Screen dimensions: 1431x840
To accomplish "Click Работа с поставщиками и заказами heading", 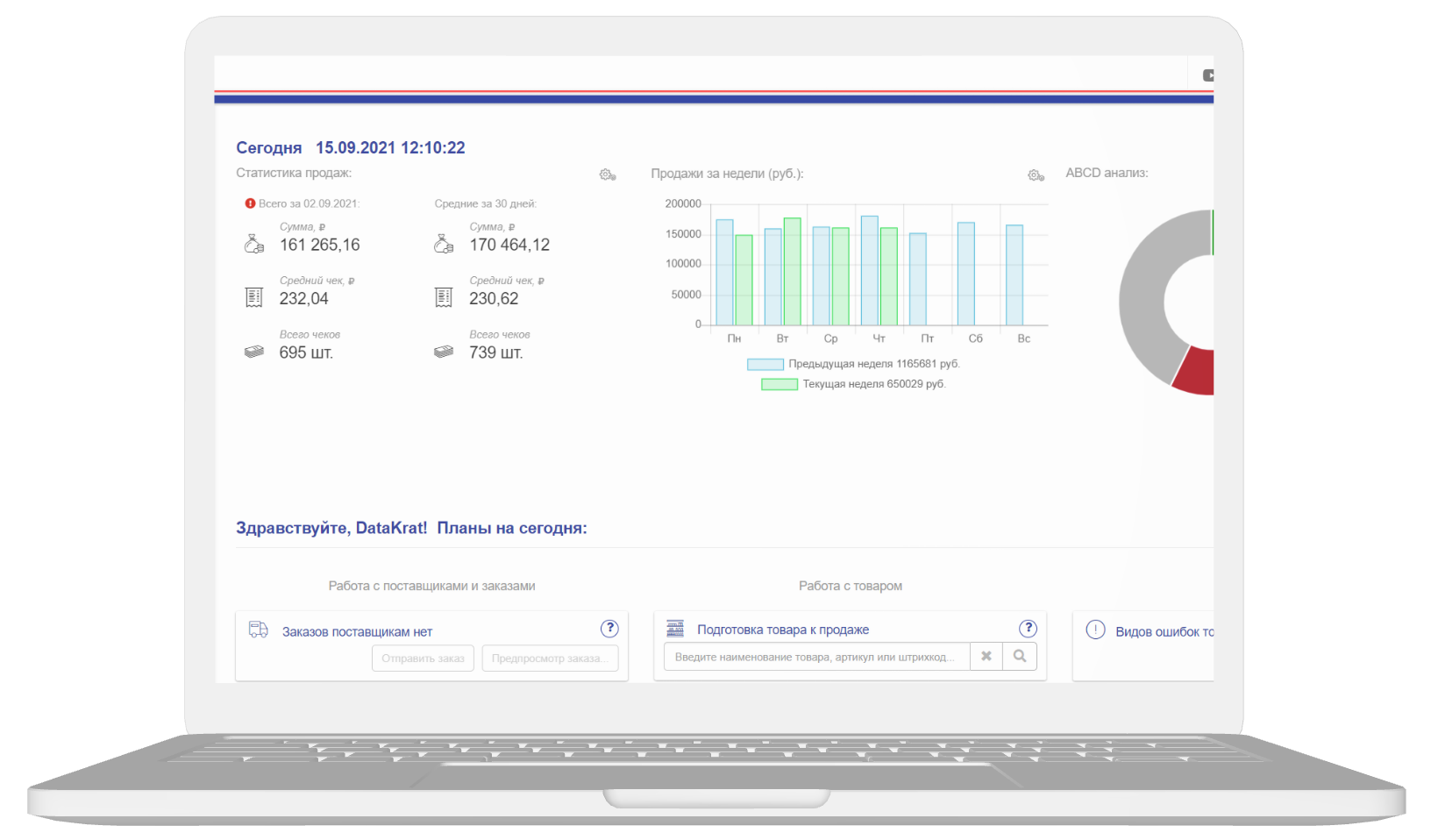I will tap(431, 586).
